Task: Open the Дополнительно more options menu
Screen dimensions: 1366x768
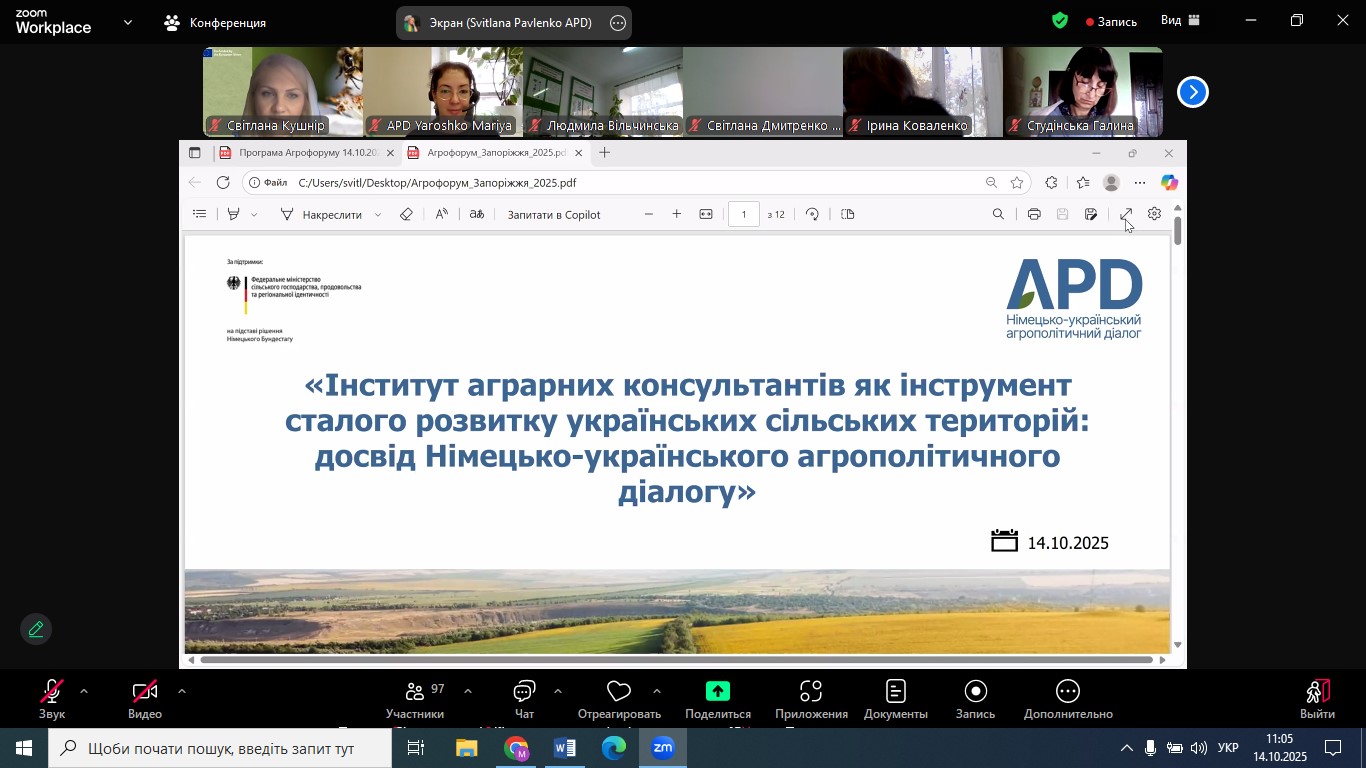Action: click(1067, 692)
